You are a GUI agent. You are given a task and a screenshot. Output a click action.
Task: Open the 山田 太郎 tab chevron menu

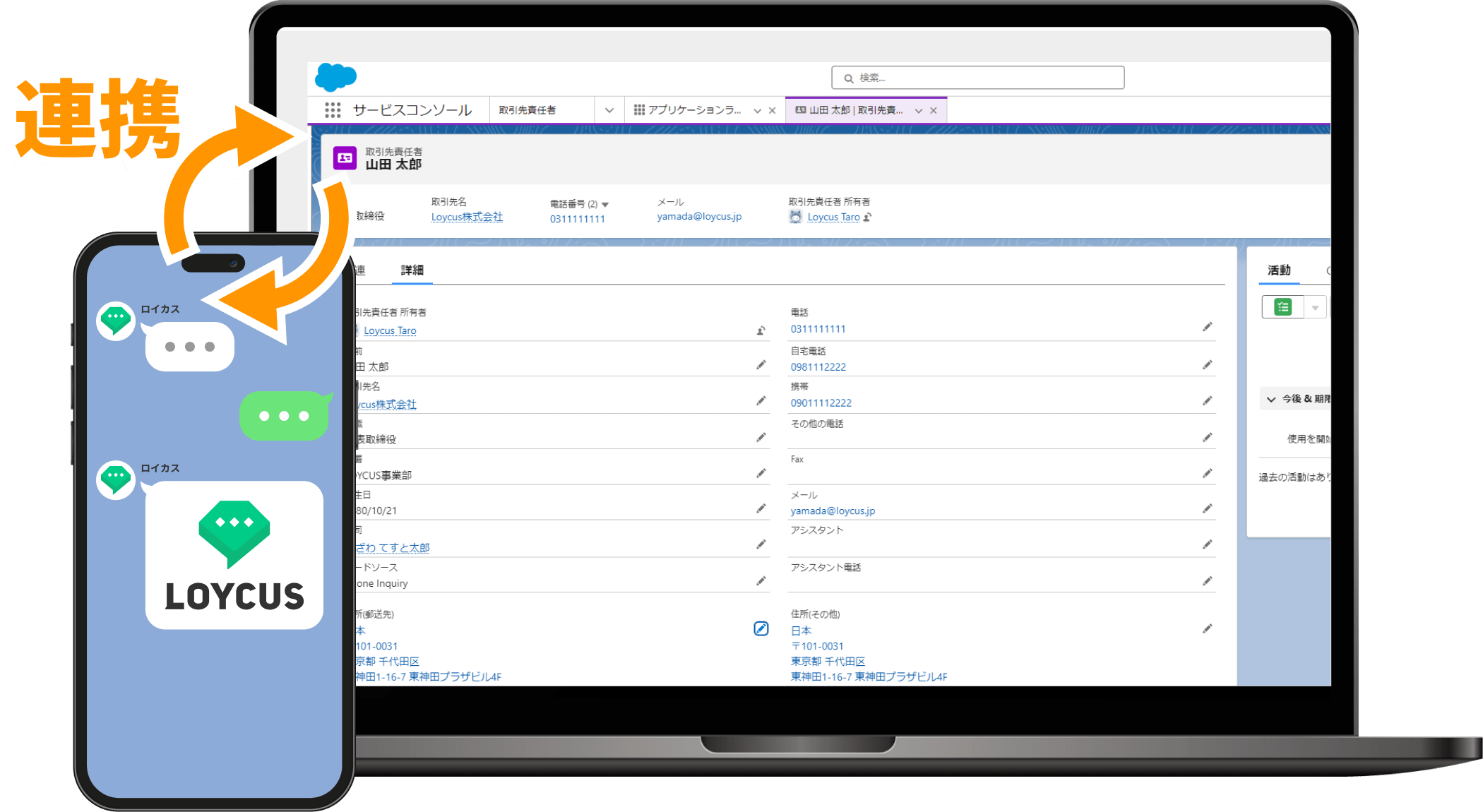[919, 111]
